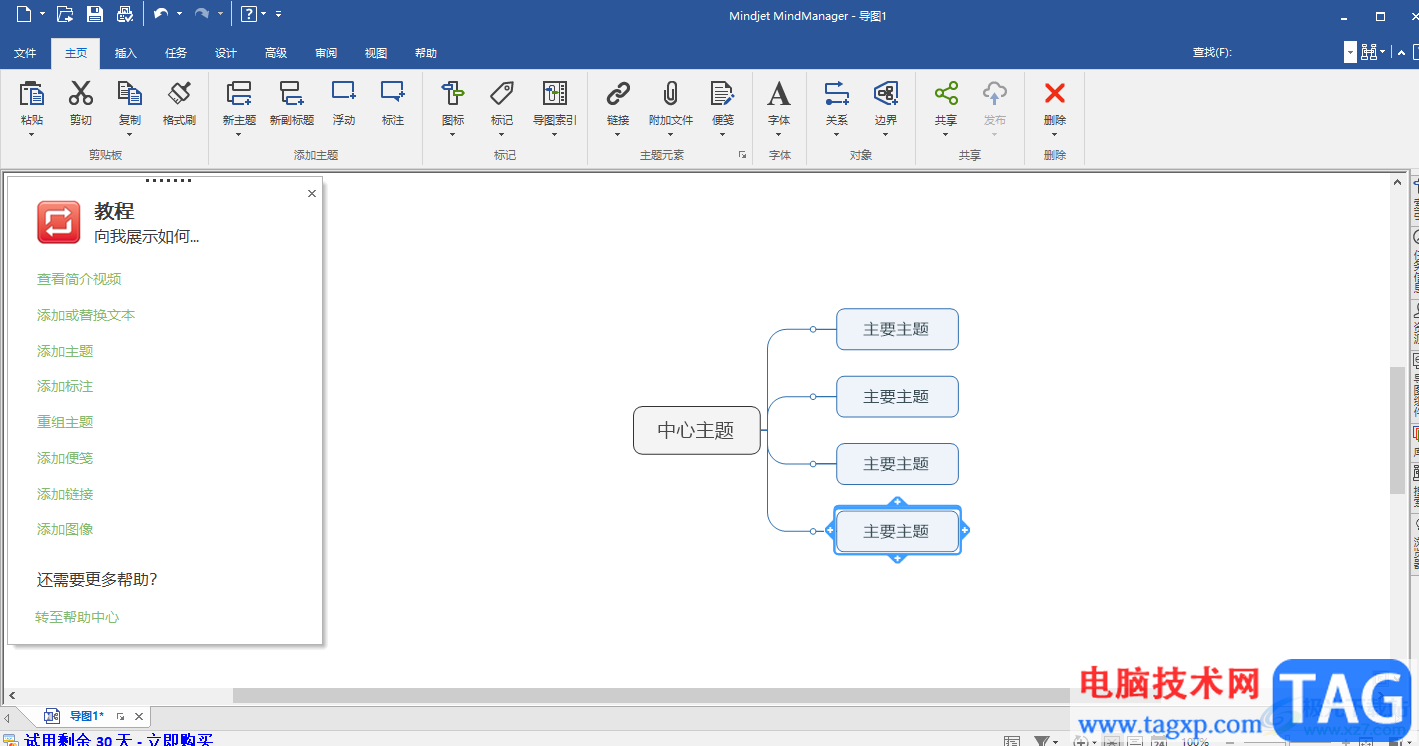Switch to the 任务 ribbon tab
Screen dimensions: 1419x746
click(176, 53)
